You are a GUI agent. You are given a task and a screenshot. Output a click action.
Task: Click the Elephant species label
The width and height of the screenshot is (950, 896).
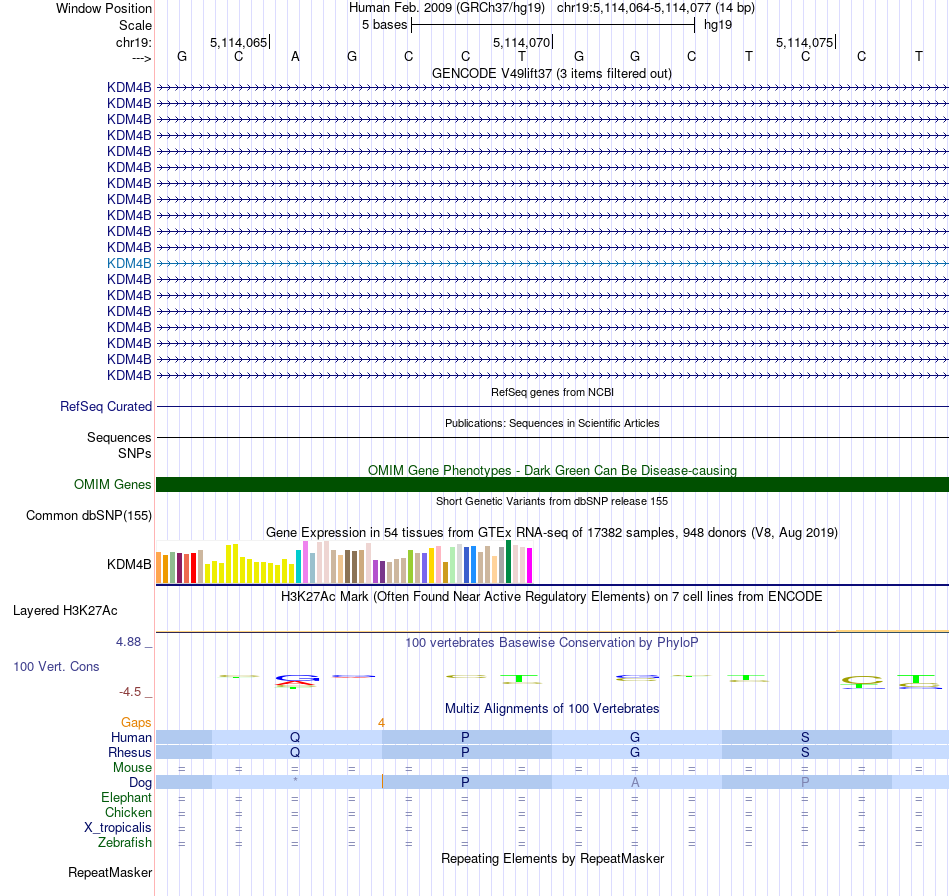(127, 797)
